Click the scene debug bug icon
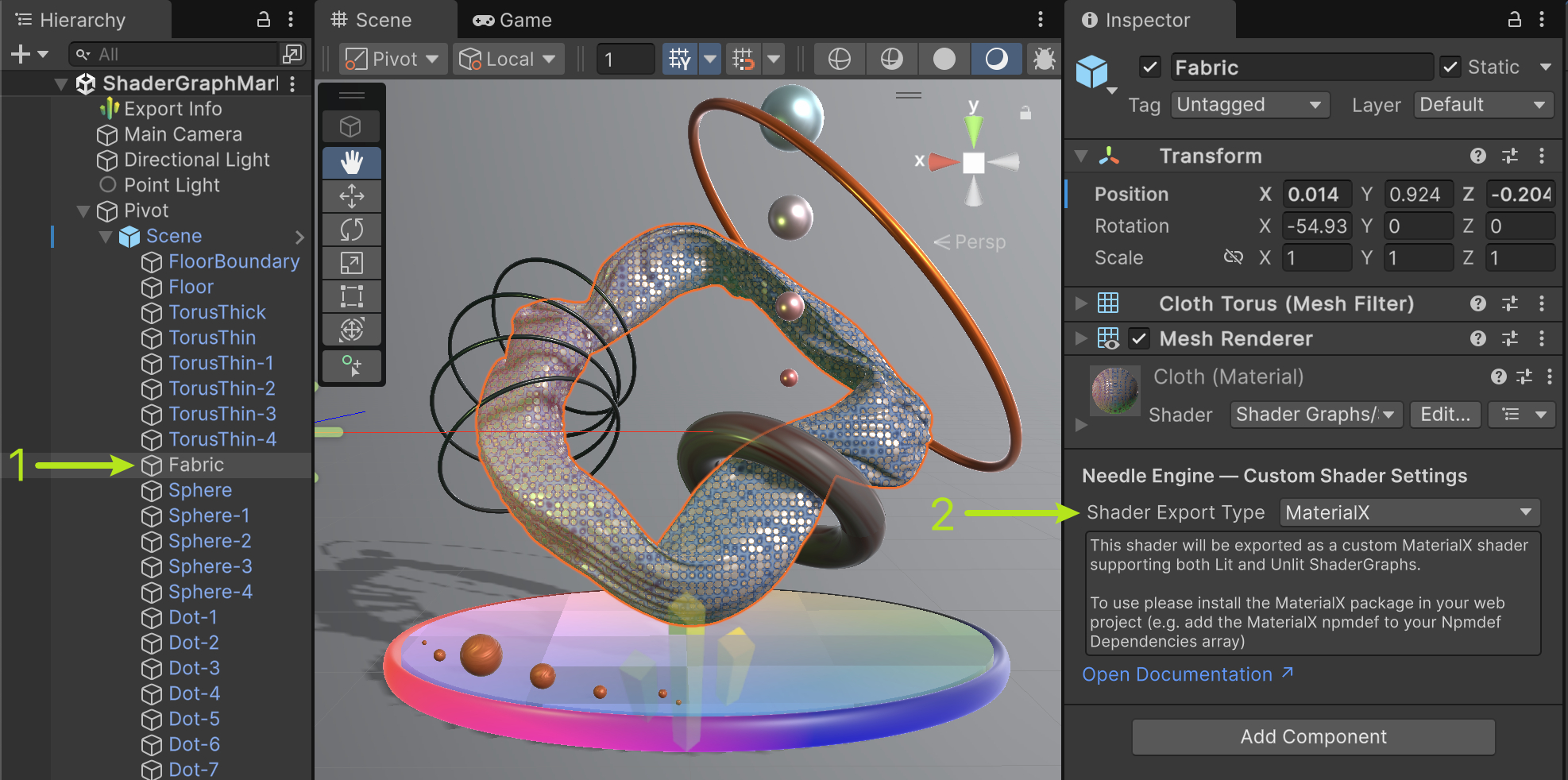1568x780 pixels. 1044,59
